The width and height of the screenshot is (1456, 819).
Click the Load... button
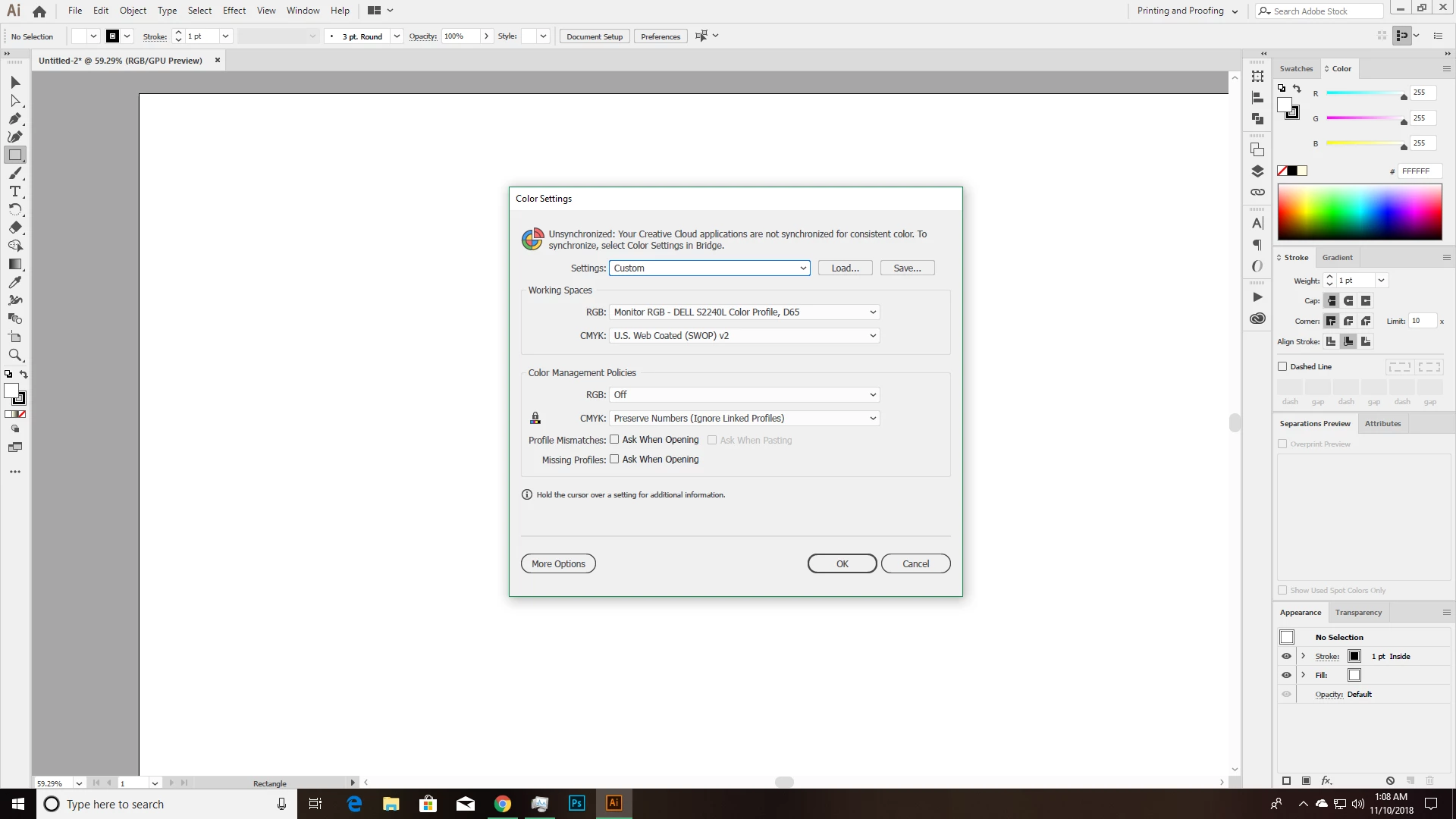tap(845, 268)
